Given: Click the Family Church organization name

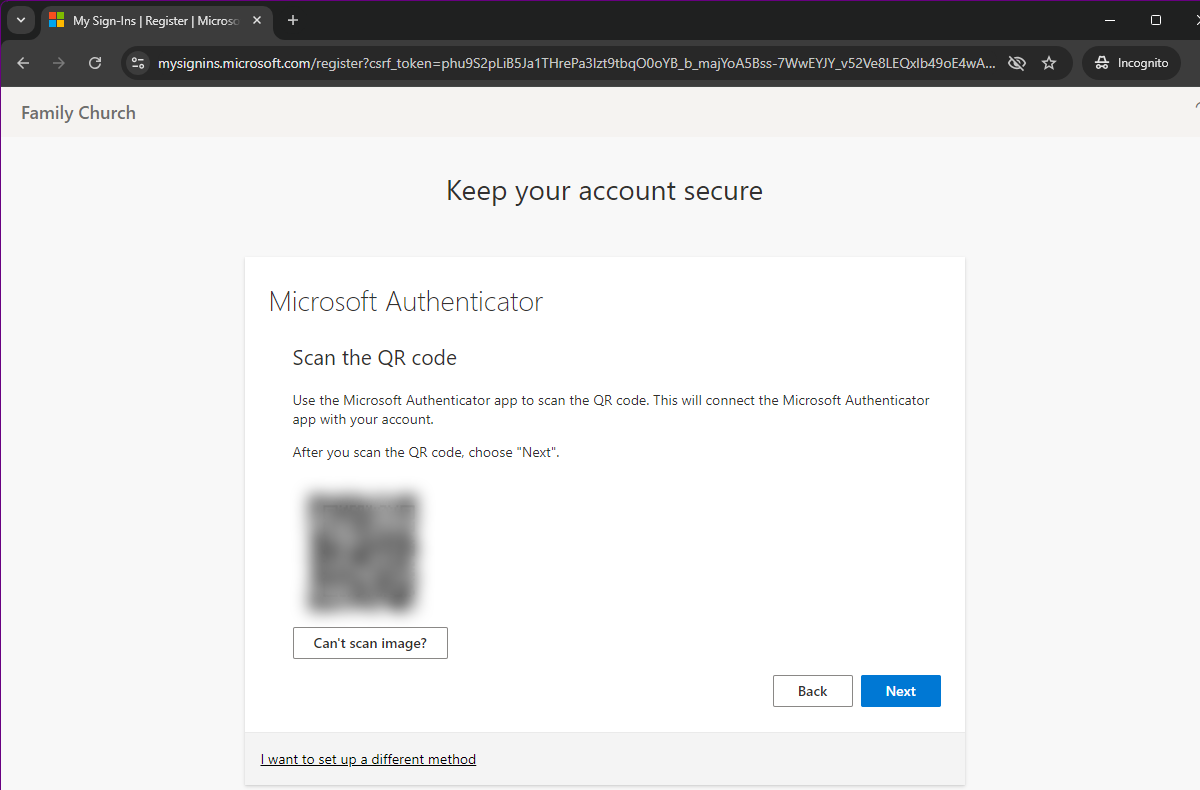Looking at the screenshot, I should click(78, 113).
